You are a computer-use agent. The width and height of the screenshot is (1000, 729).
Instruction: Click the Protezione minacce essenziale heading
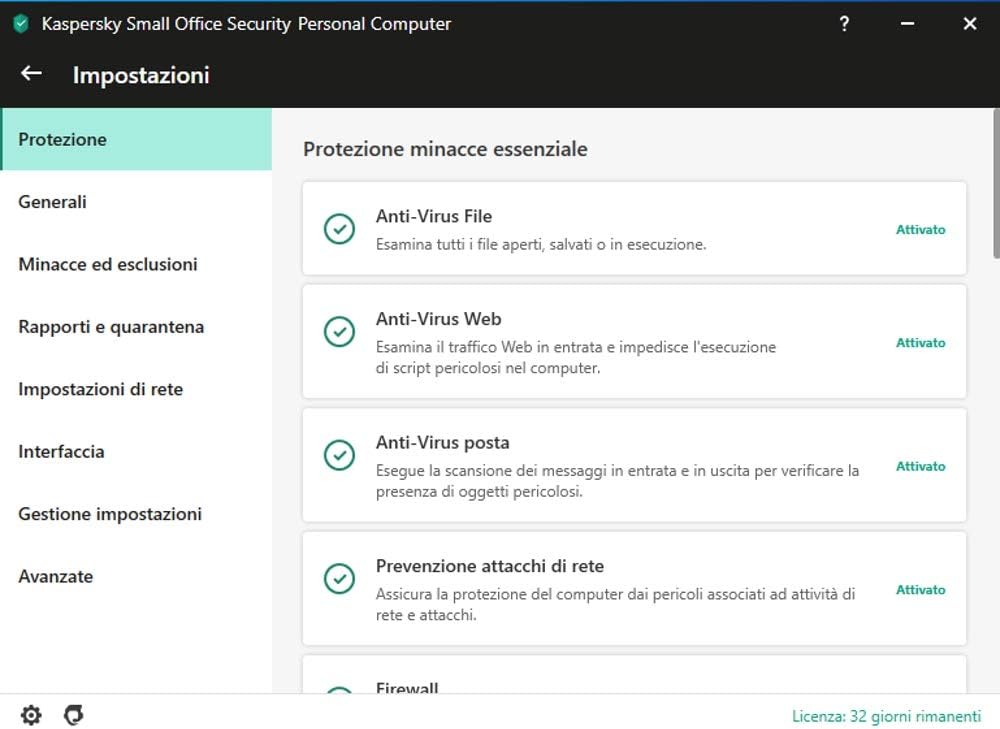(x=445, y=149)
